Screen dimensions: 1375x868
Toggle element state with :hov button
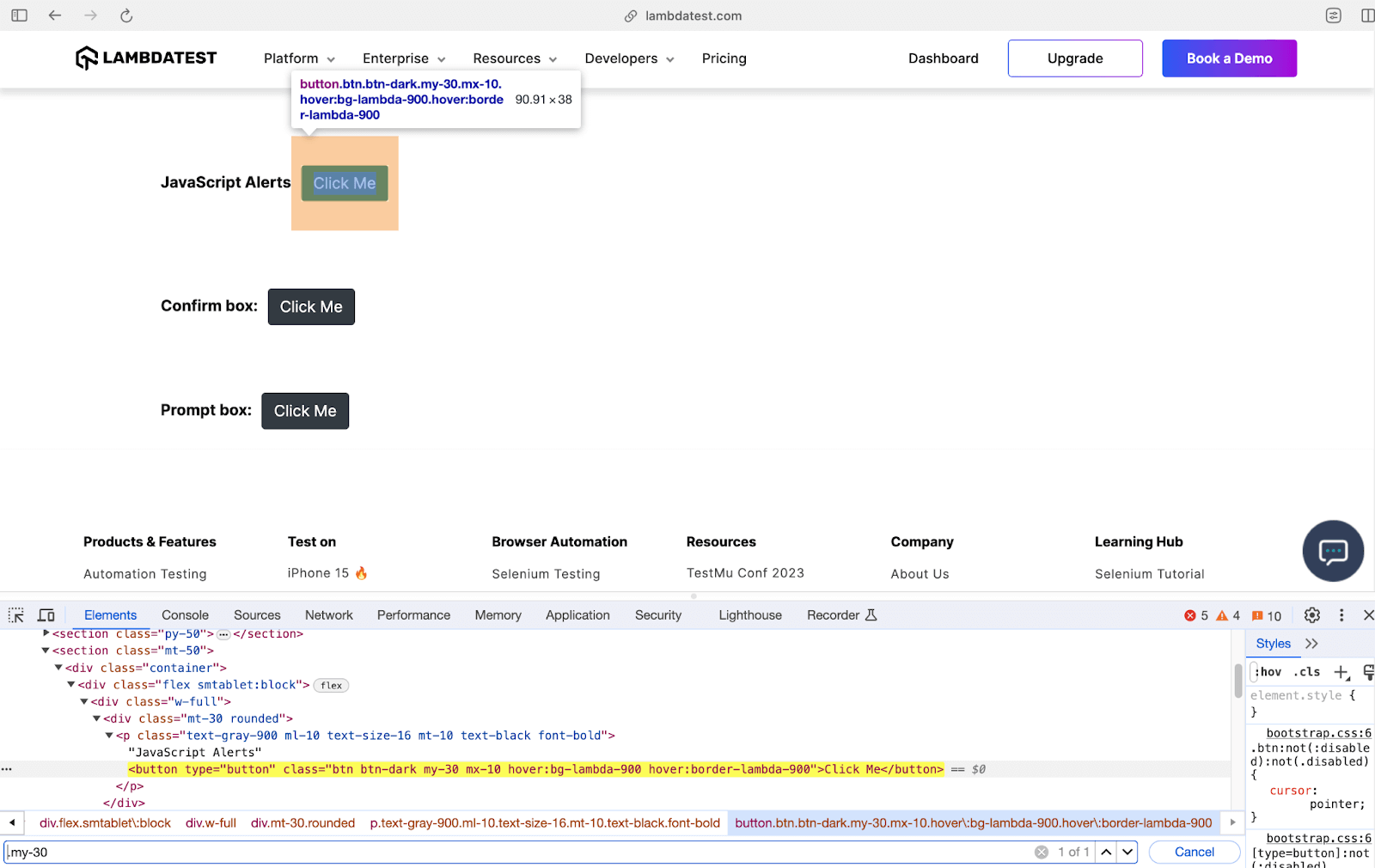coord(1268,672)
